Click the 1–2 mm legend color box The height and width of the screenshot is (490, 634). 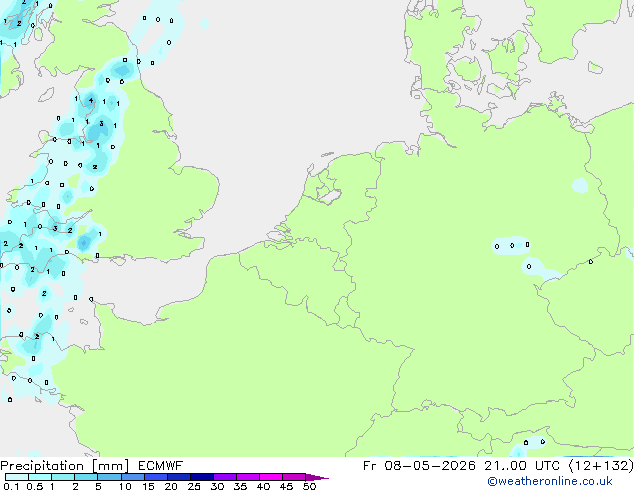63,477
